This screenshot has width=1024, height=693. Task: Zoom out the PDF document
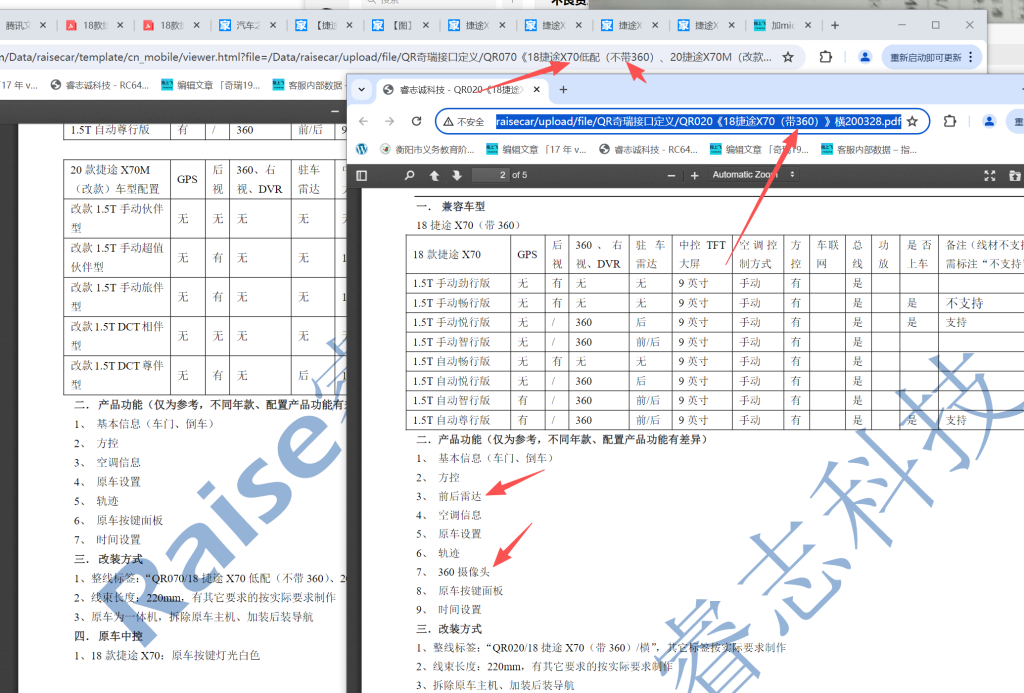tap(671, 175)
